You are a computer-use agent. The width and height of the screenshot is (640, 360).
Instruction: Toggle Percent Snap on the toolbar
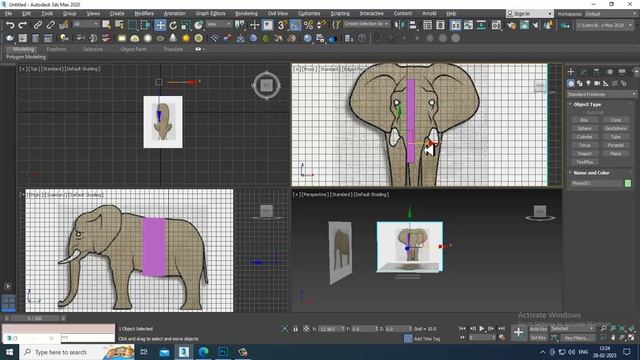tap(308, 25)
